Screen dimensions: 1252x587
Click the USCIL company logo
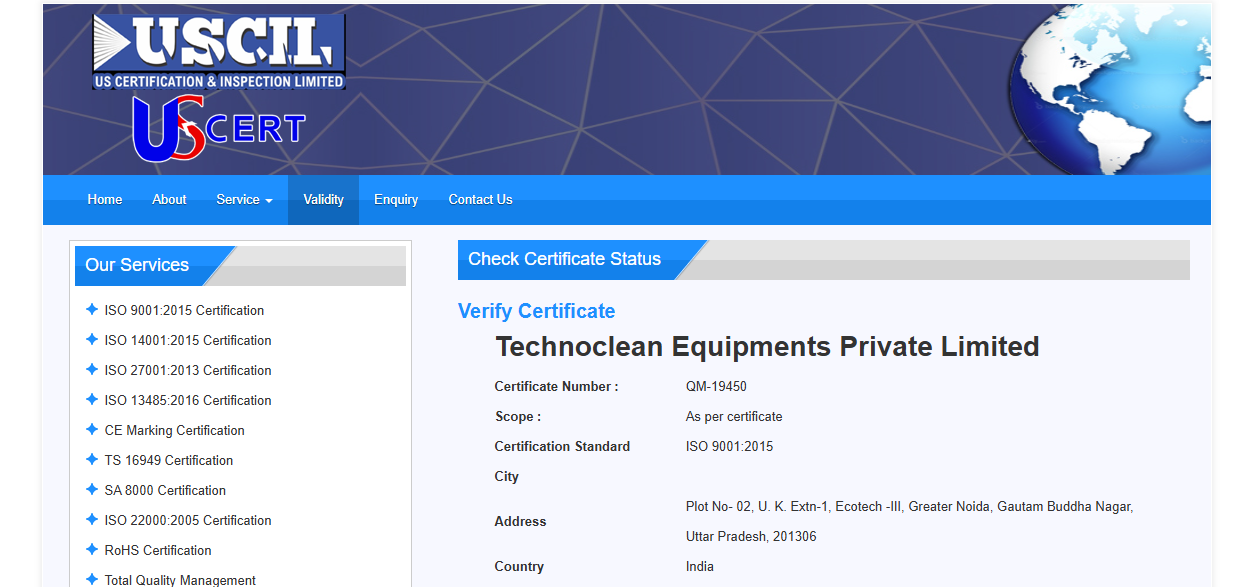(219, 52)
